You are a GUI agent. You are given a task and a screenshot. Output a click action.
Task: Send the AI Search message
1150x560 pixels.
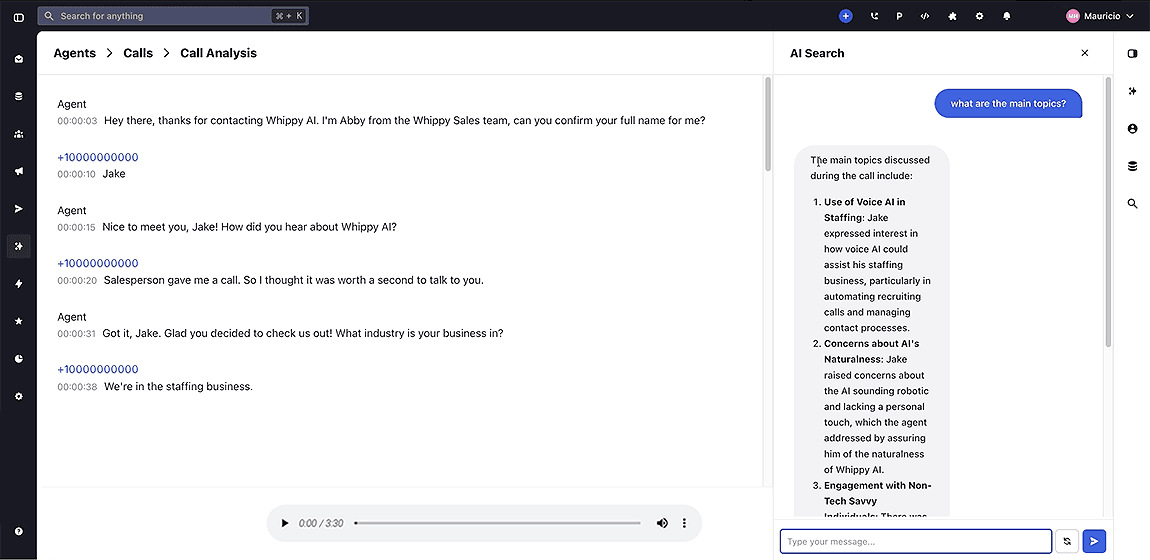1094,542
